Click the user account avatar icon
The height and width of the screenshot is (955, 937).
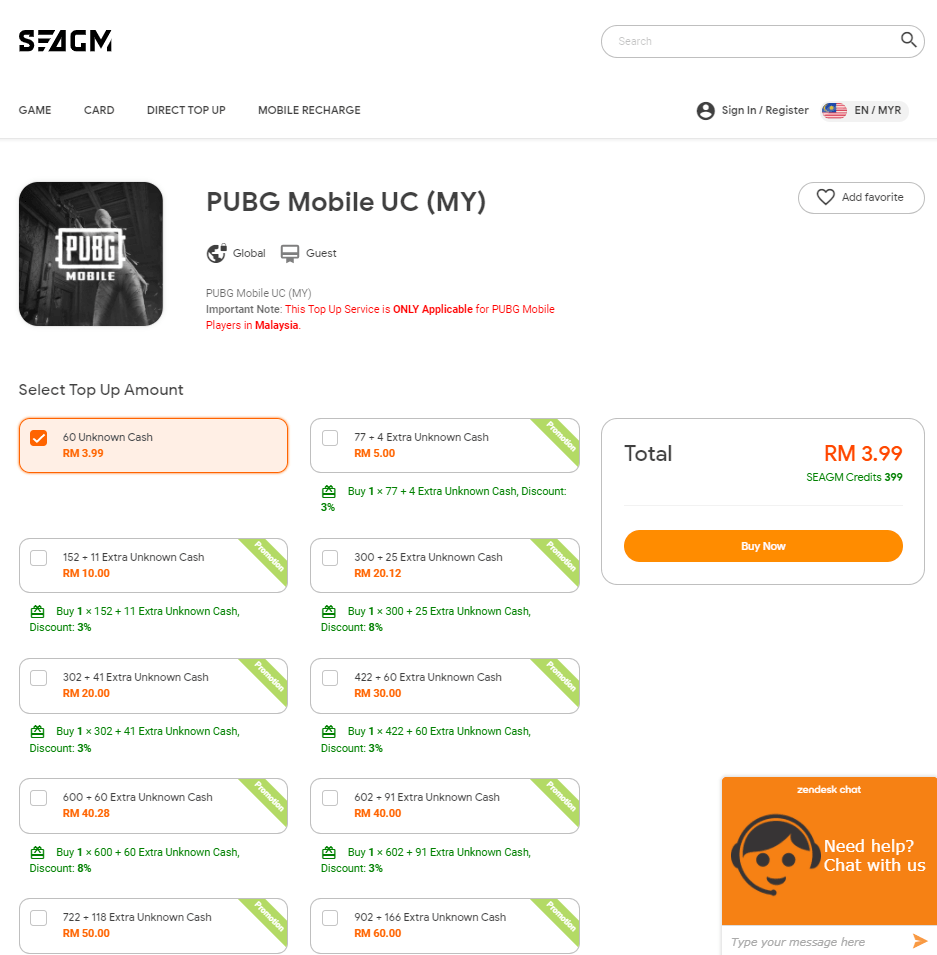coord(705,111)
